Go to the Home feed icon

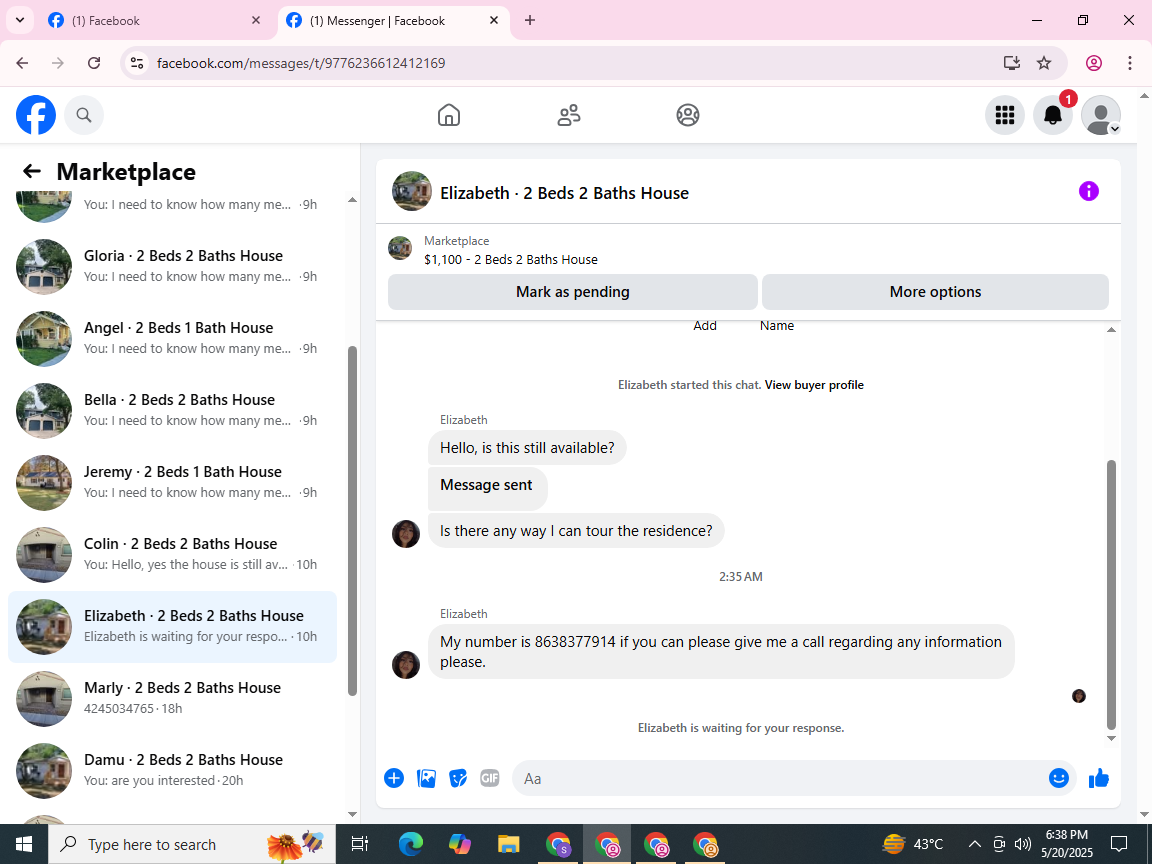tap(449, 115)
